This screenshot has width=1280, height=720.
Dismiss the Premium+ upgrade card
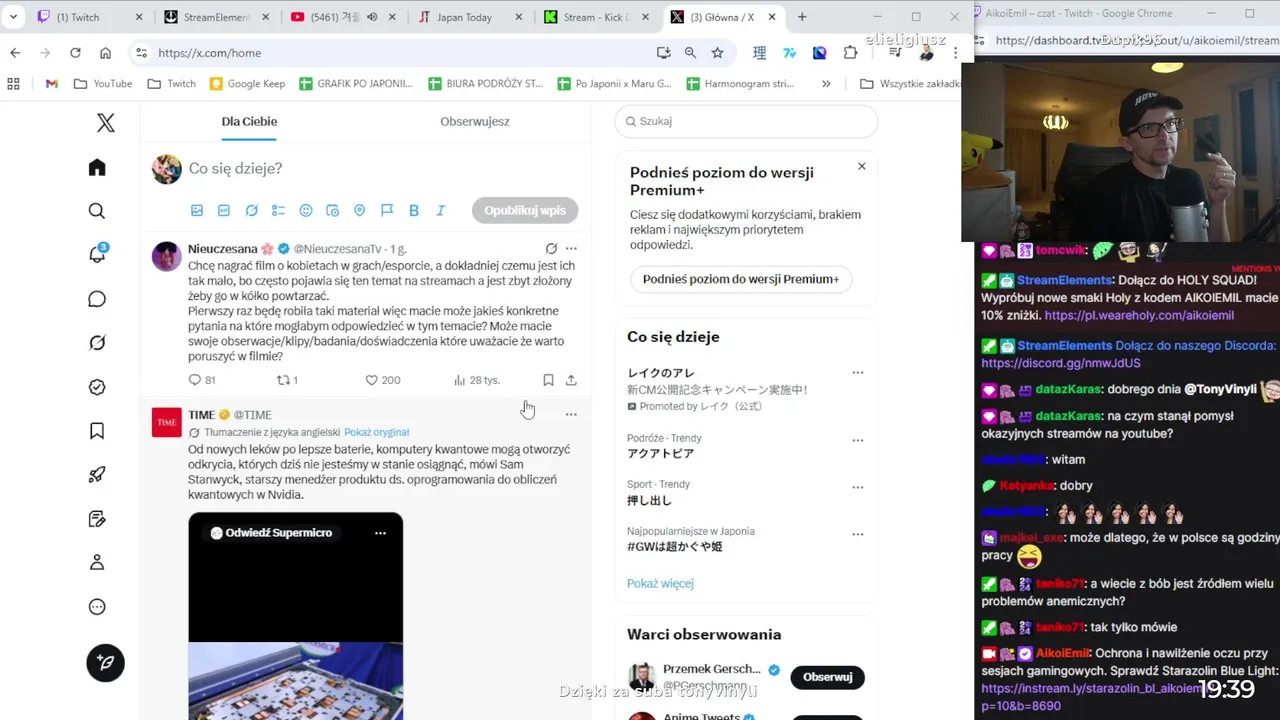862,166
